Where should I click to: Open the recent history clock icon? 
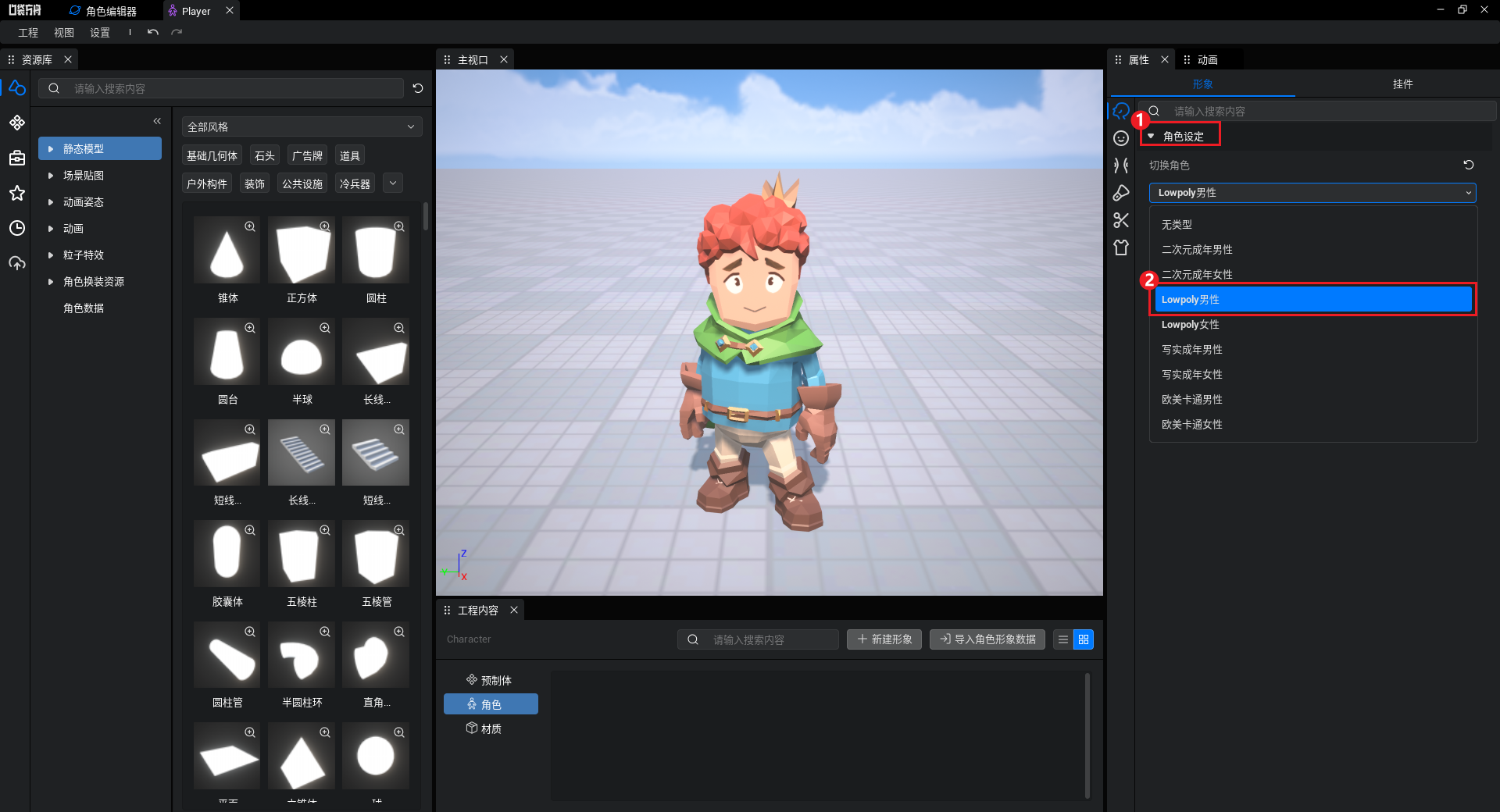17,228
